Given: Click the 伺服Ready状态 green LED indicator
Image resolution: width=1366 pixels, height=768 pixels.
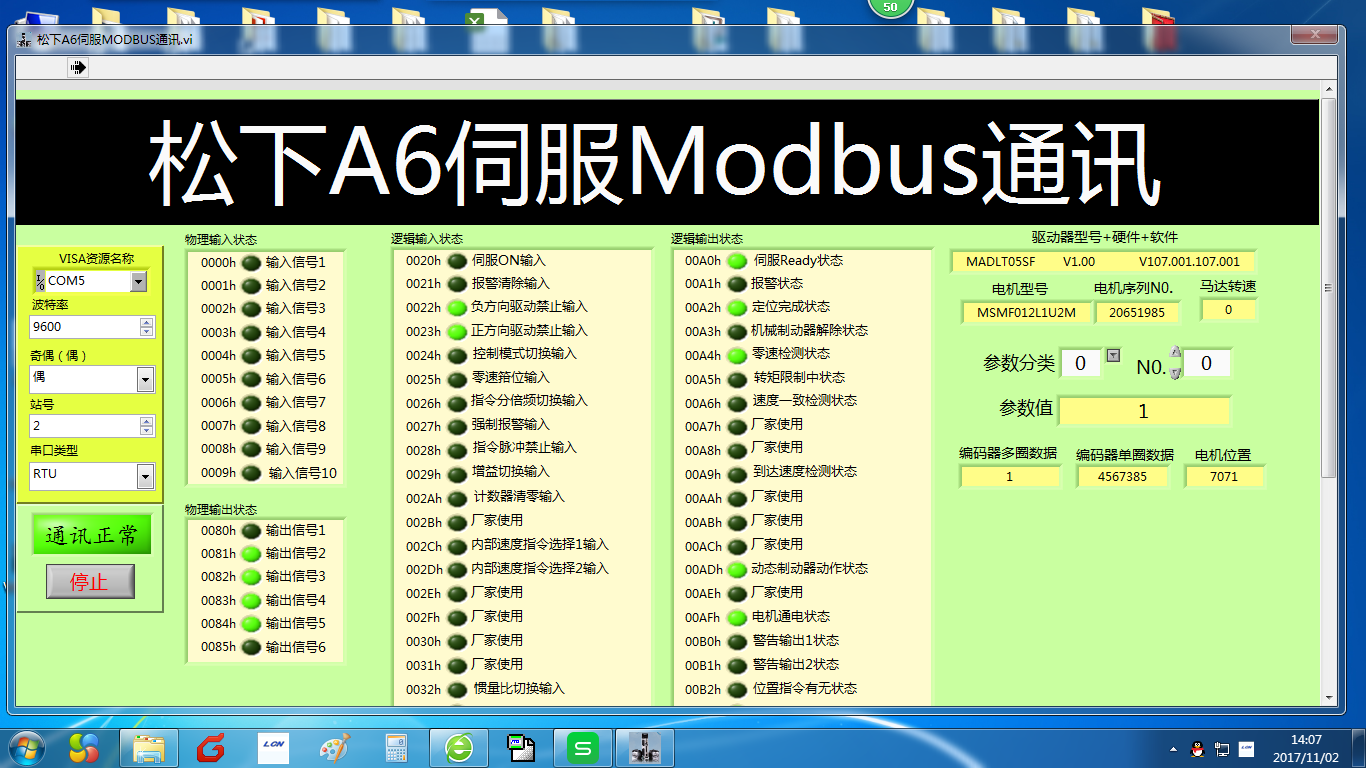Looking at the screenshot, I should [737, 261].
